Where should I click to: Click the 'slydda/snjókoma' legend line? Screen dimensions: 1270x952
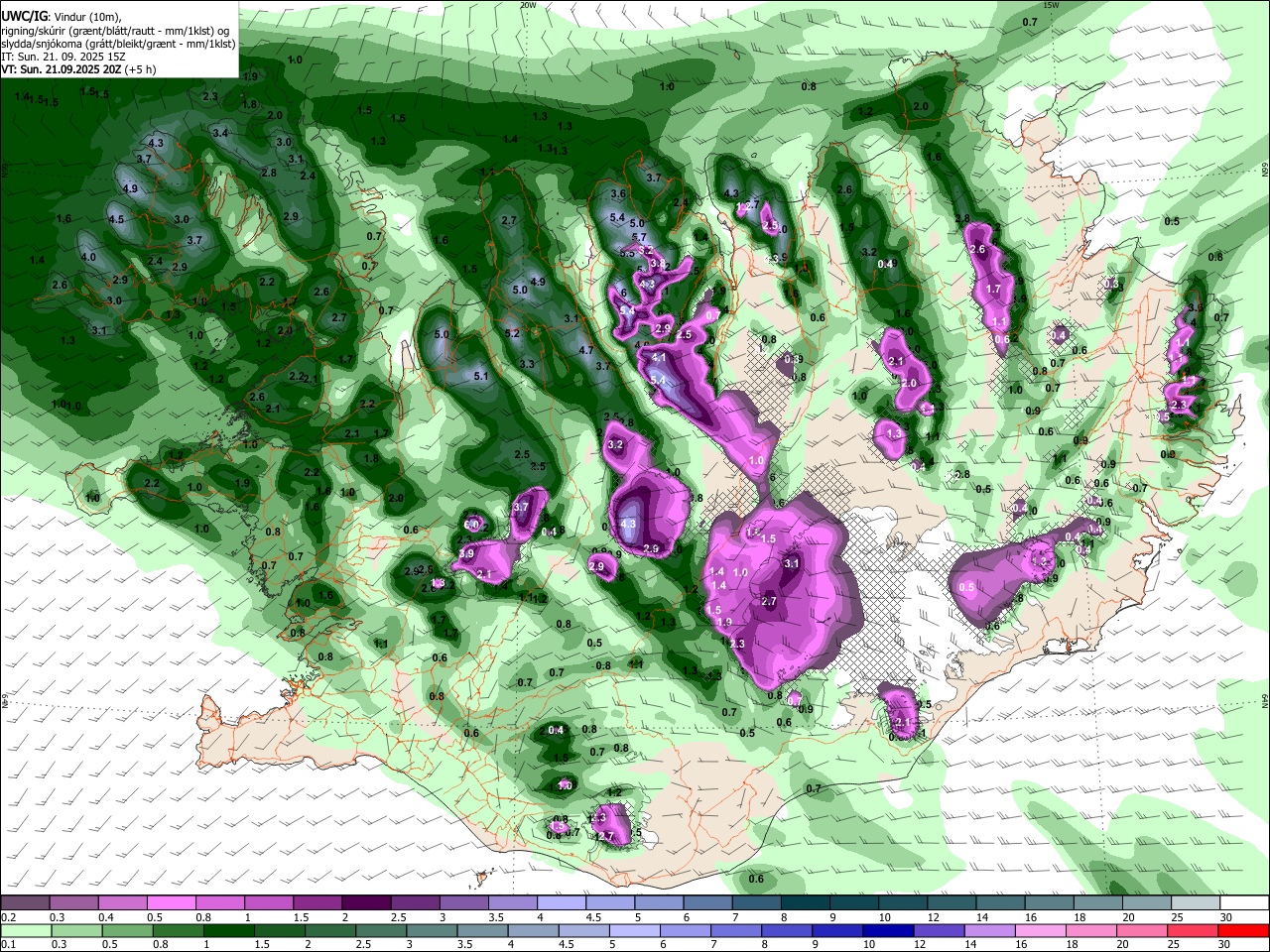coord(118,44)
